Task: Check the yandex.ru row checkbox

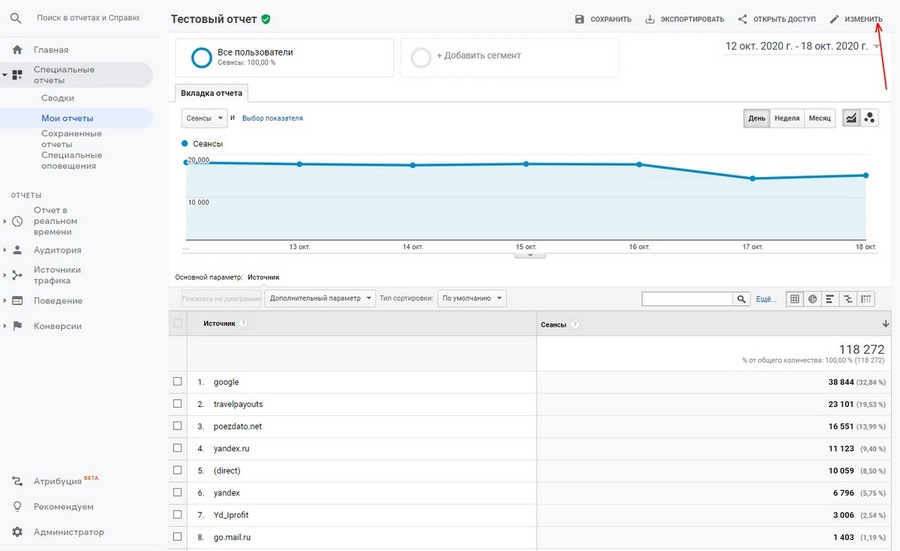Action: pos(177,448)
